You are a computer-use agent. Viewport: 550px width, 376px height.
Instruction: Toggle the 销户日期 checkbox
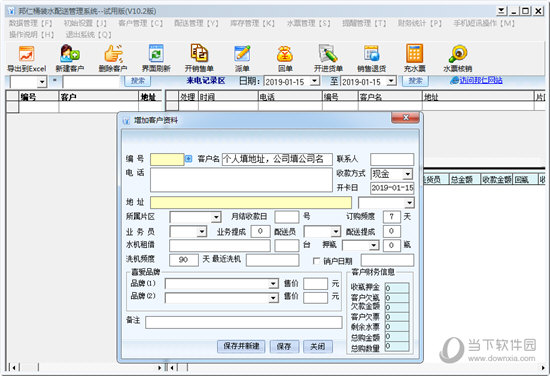[x=316, y=261]
